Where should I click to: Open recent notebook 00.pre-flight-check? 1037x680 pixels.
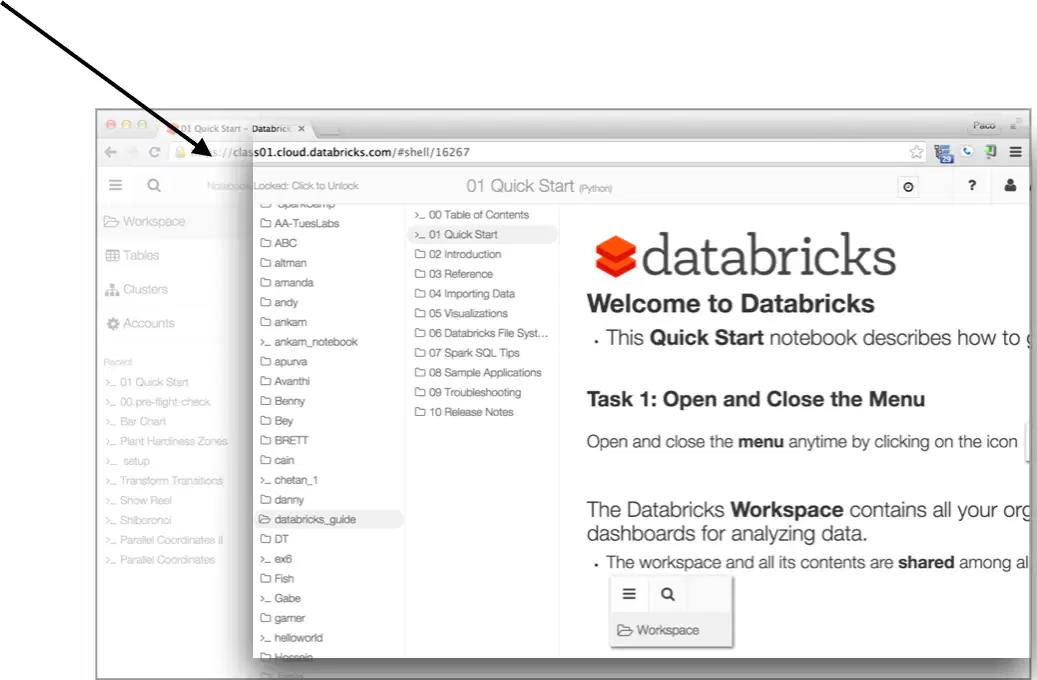click(x=158, y=402)
